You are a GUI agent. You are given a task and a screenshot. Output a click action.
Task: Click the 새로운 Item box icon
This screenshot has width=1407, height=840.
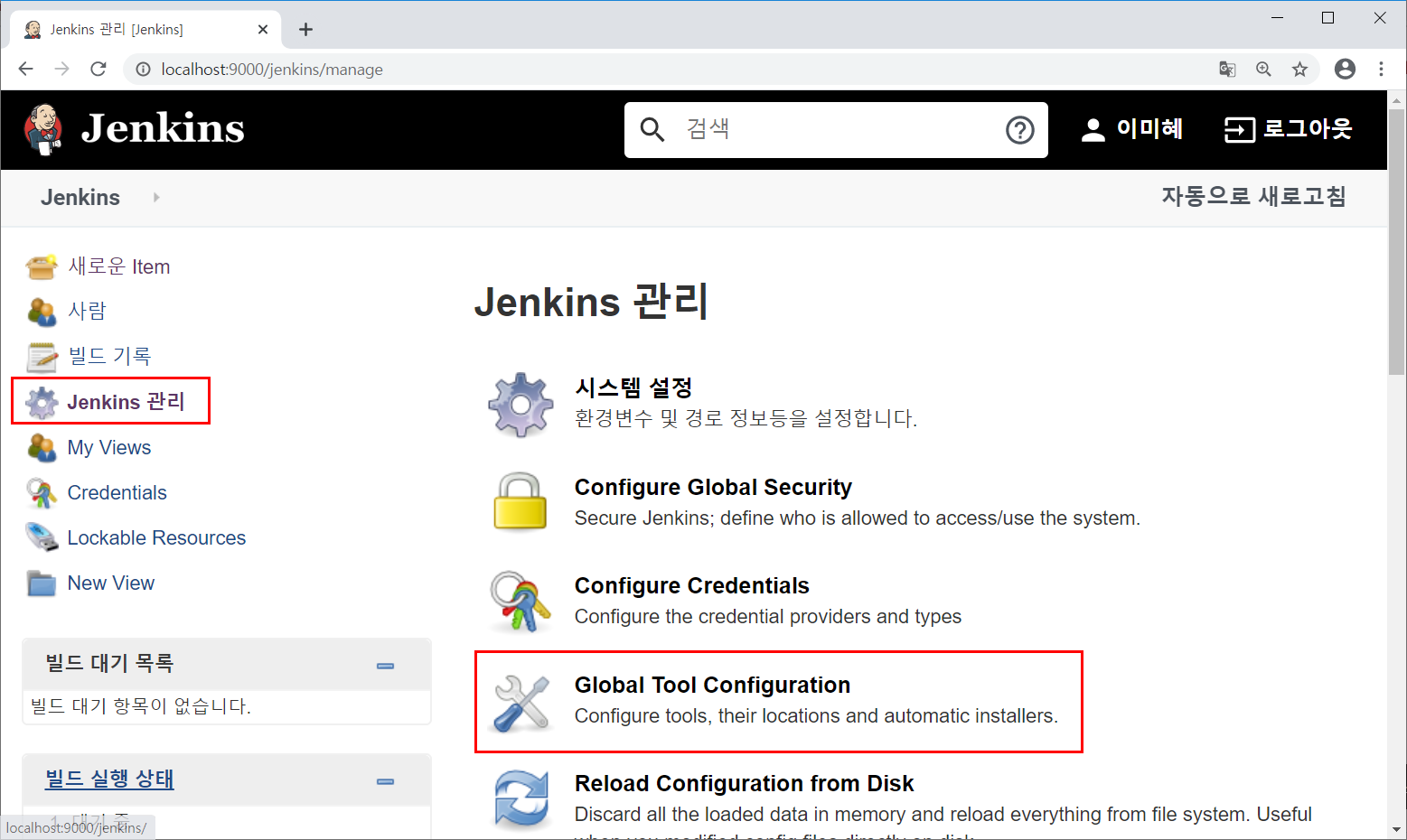click(42, 266)
